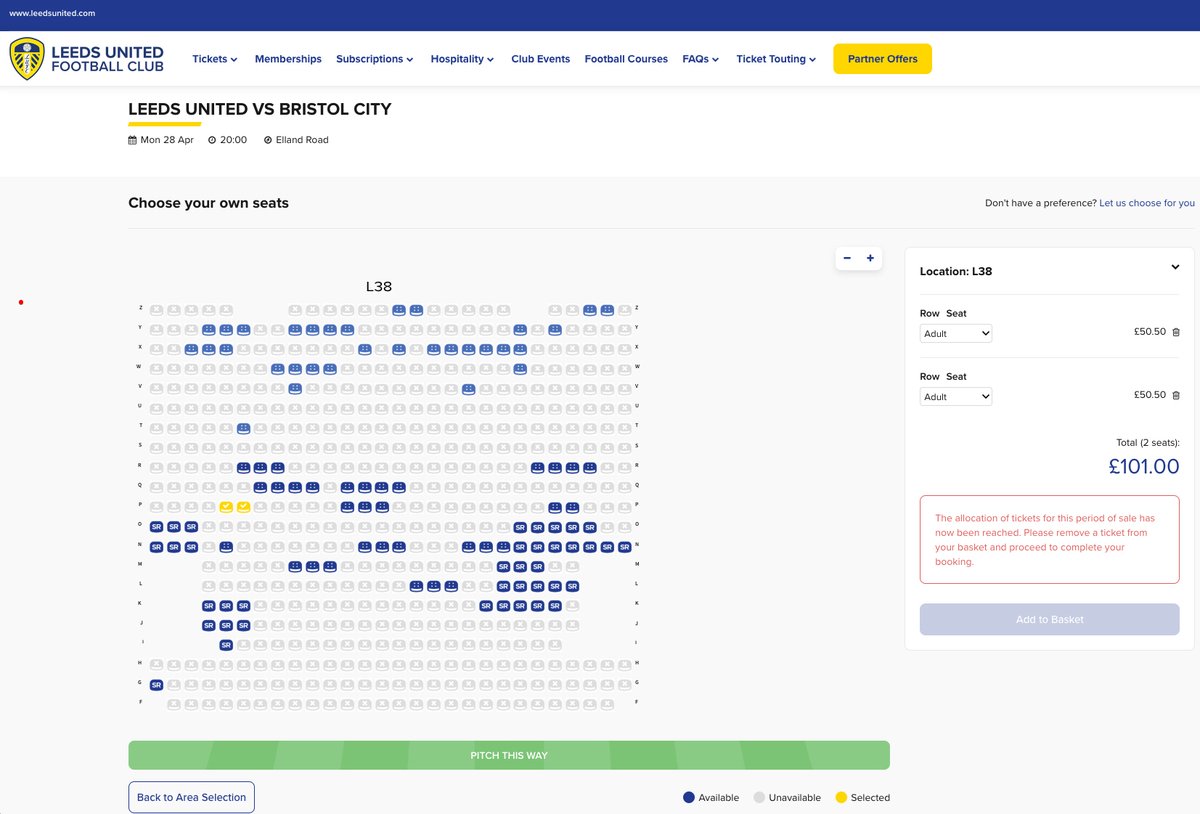This screenshot has width=1200, height=814.
Task: Select the middle SR seat in row M
Action: pyautogui.click(x=520, y=566)
